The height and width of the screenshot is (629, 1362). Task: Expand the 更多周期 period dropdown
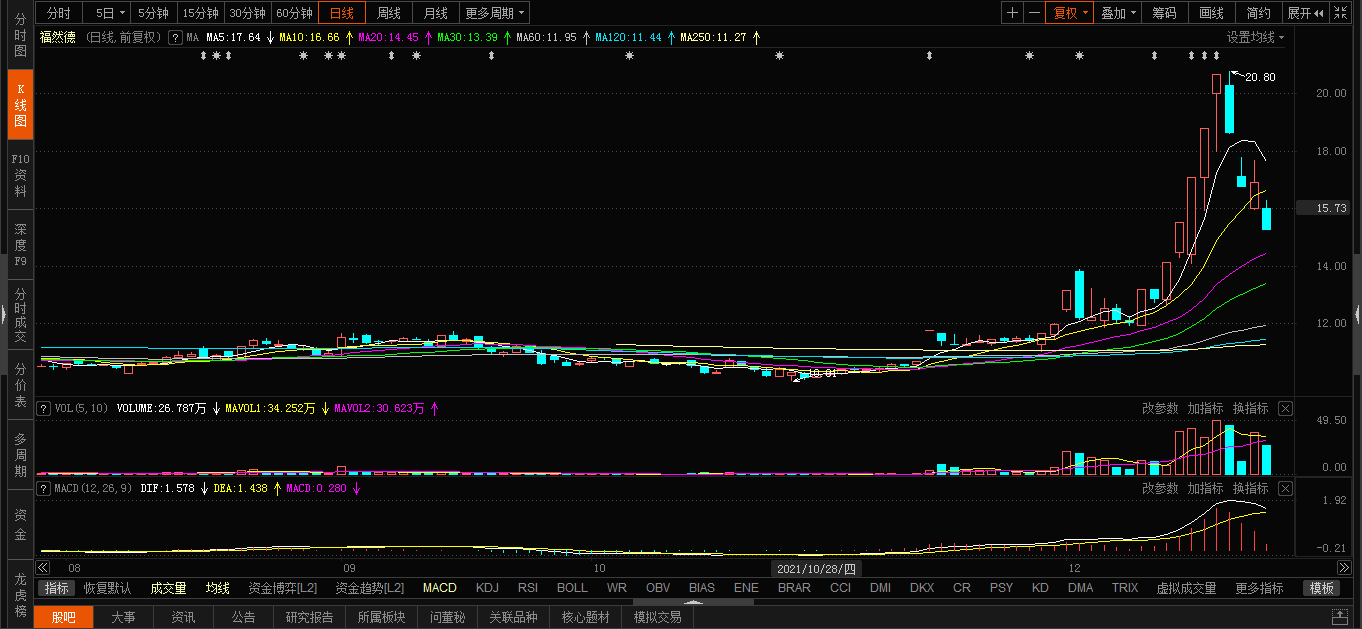(x=495, y=13)
